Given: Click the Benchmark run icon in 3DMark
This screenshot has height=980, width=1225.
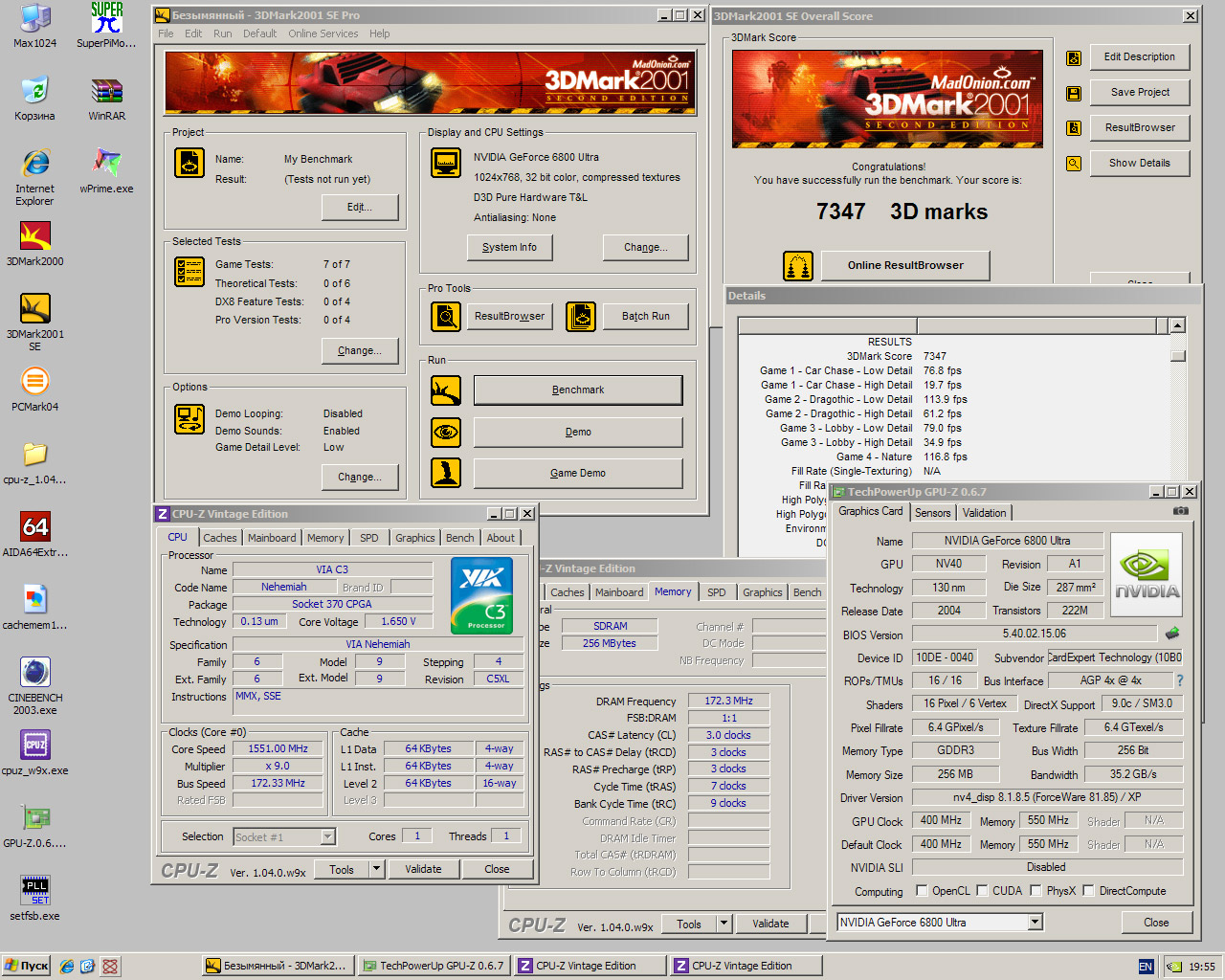Looking at the screenshot, I should pyautogui.click(x=446, y=390).
